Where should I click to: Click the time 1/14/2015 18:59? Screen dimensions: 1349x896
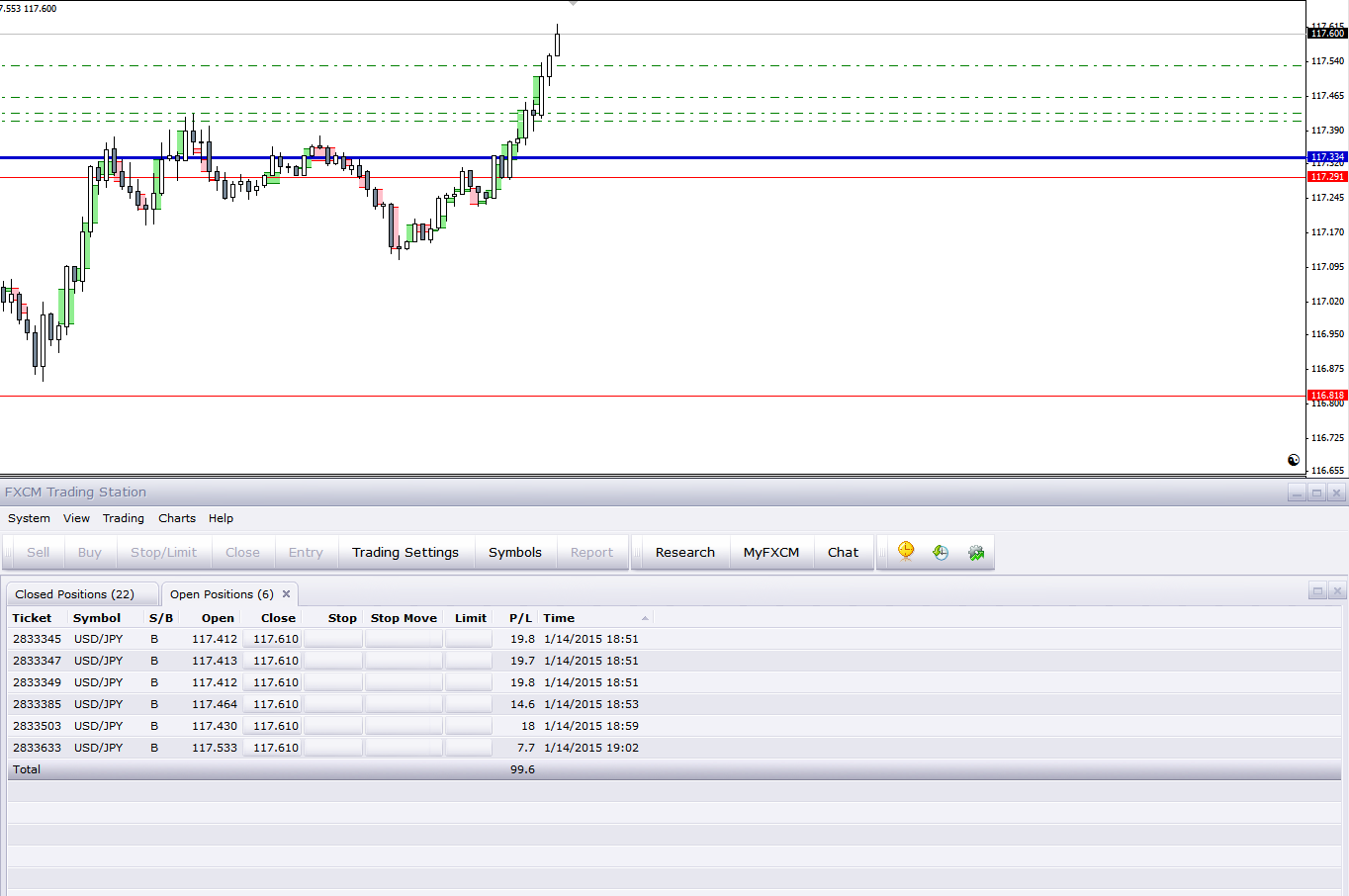591,726
